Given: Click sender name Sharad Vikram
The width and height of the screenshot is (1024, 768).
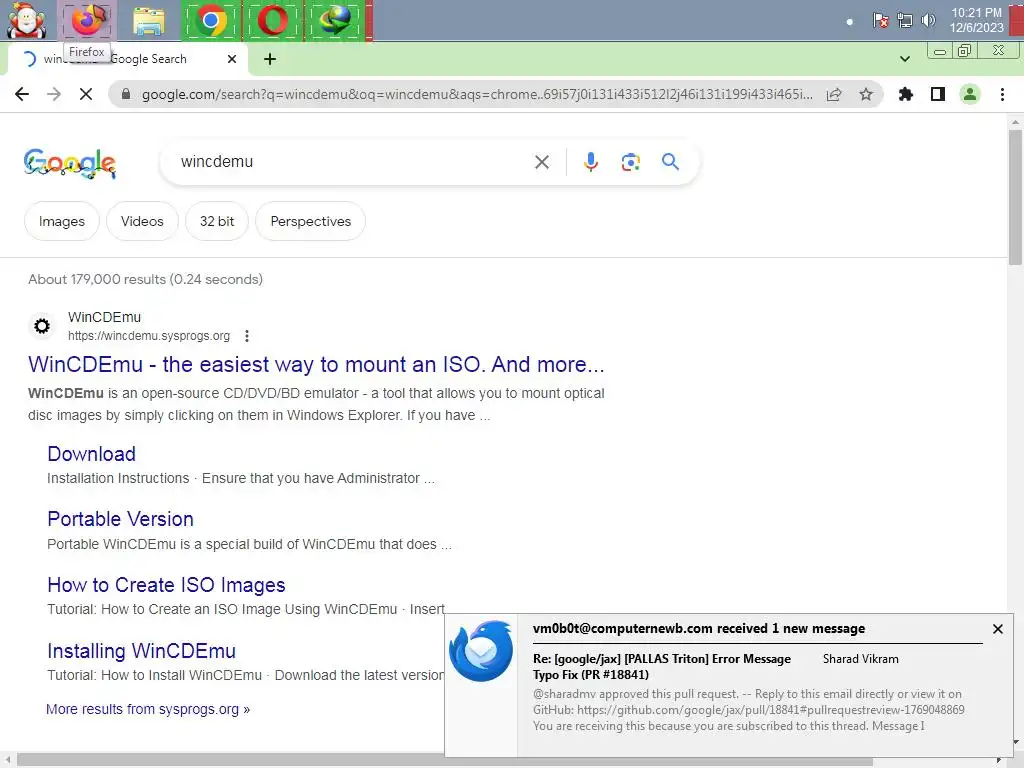Looking at the screenshot, I should (x=860, y=659).
